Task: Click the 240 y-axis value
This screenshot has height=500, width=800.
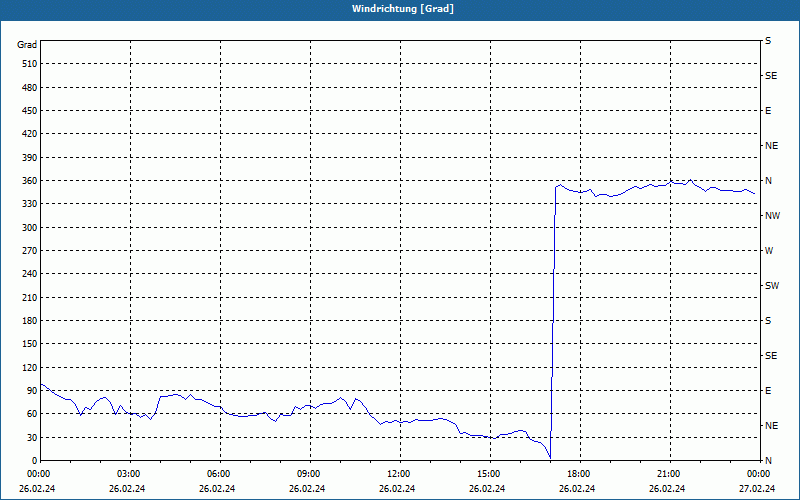Action: [x=30, y=274]
